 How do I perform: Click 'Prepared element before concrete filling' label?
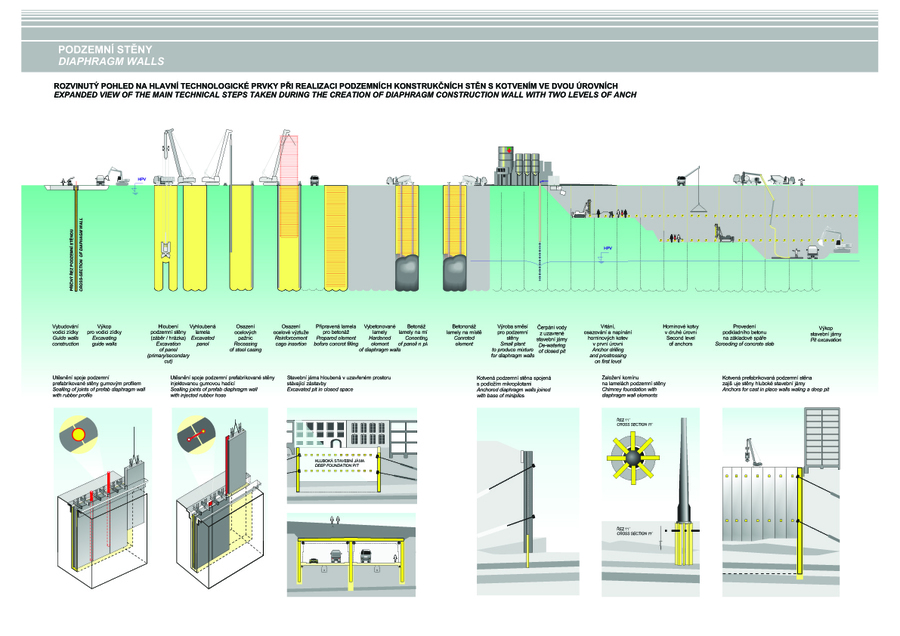pyautogui.click(x=336, y=341)
